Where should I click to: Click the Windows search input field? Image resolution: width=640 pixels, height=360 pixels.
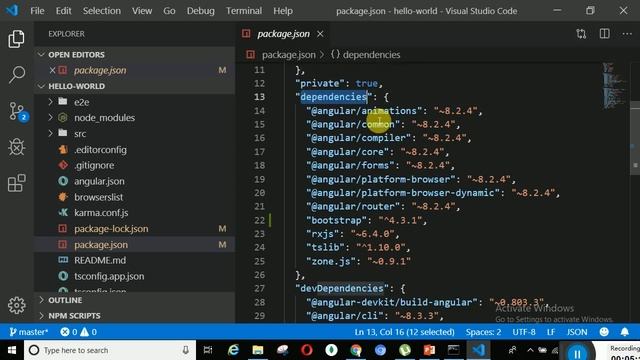[x=110, y=350]
